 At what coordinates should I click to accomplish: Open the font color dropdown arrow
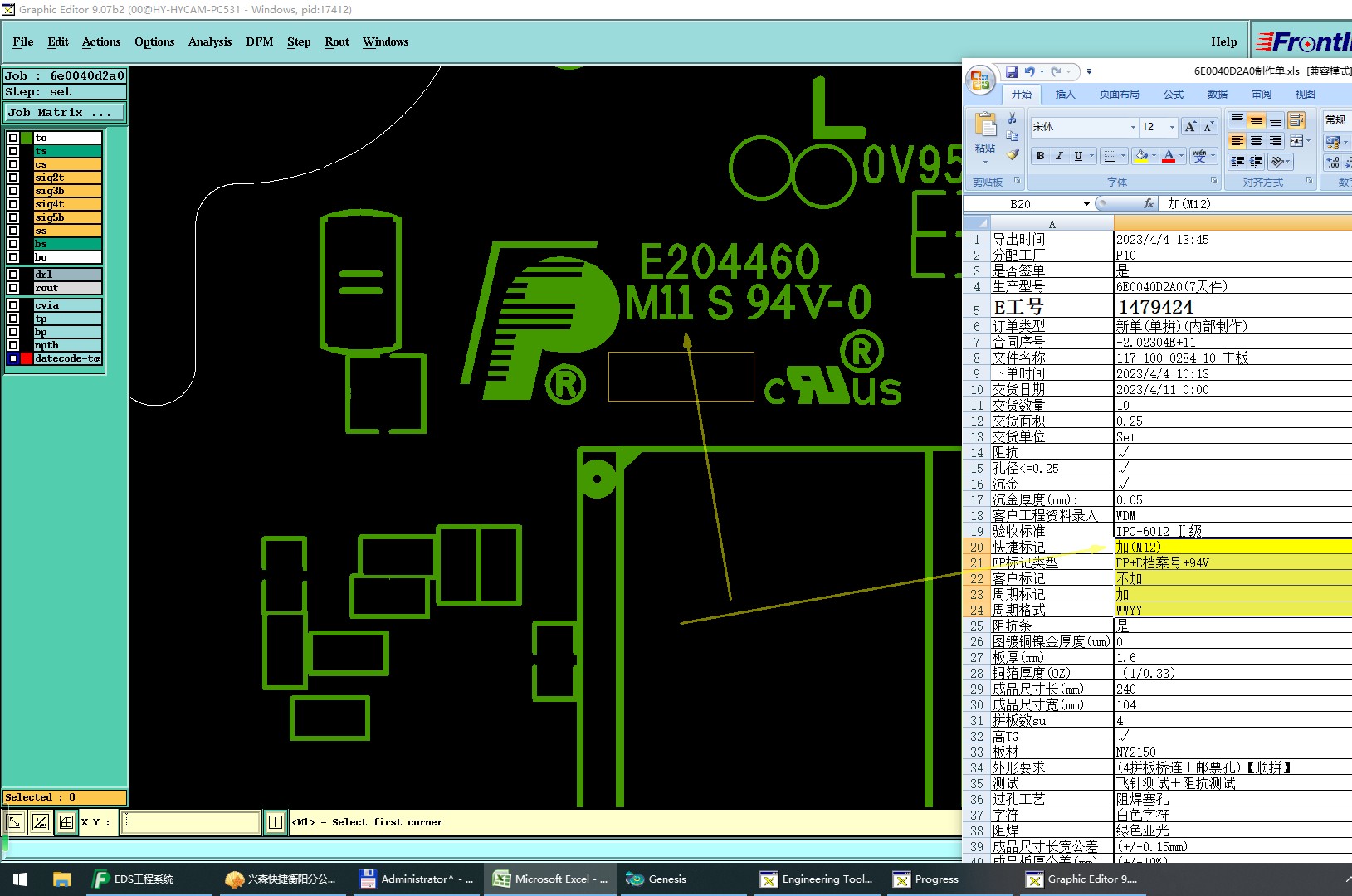1181,155
